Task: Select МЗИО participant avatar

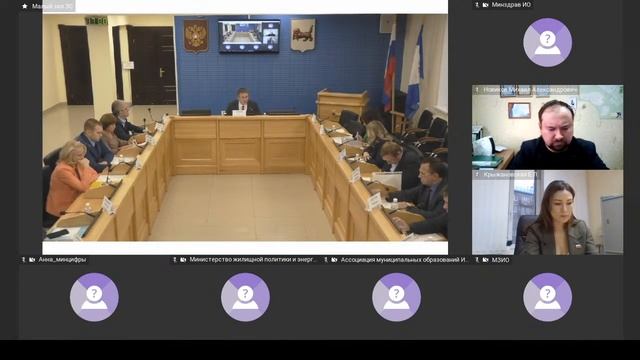Action: point(547,297)
